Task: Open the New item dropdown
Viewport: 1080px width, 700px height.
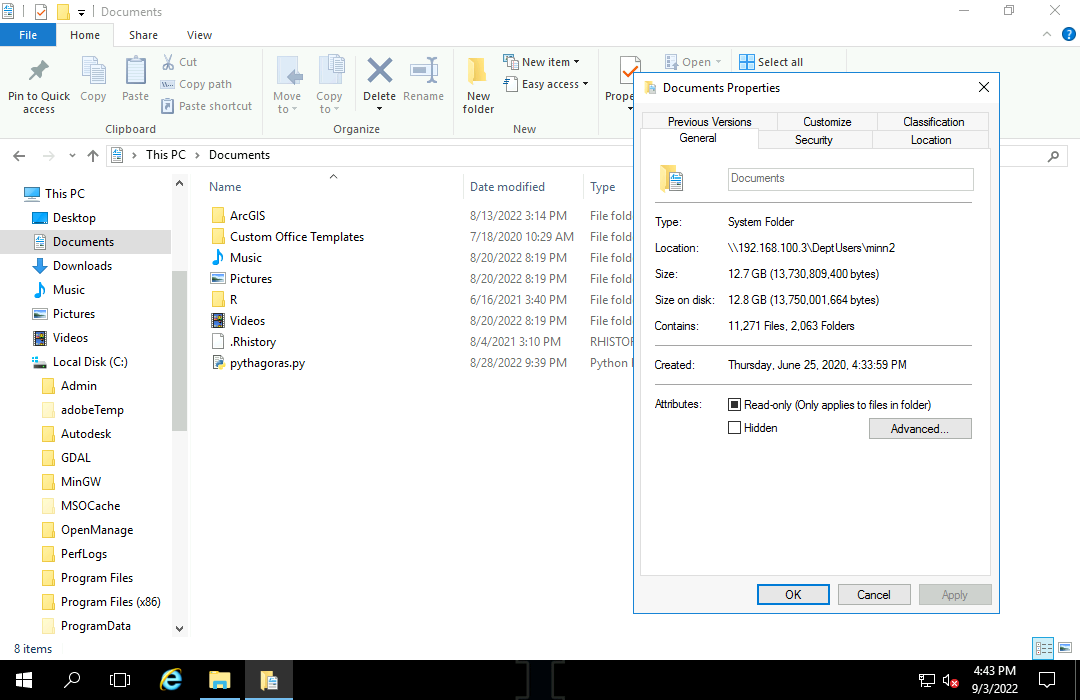Action: coord(549,62)
